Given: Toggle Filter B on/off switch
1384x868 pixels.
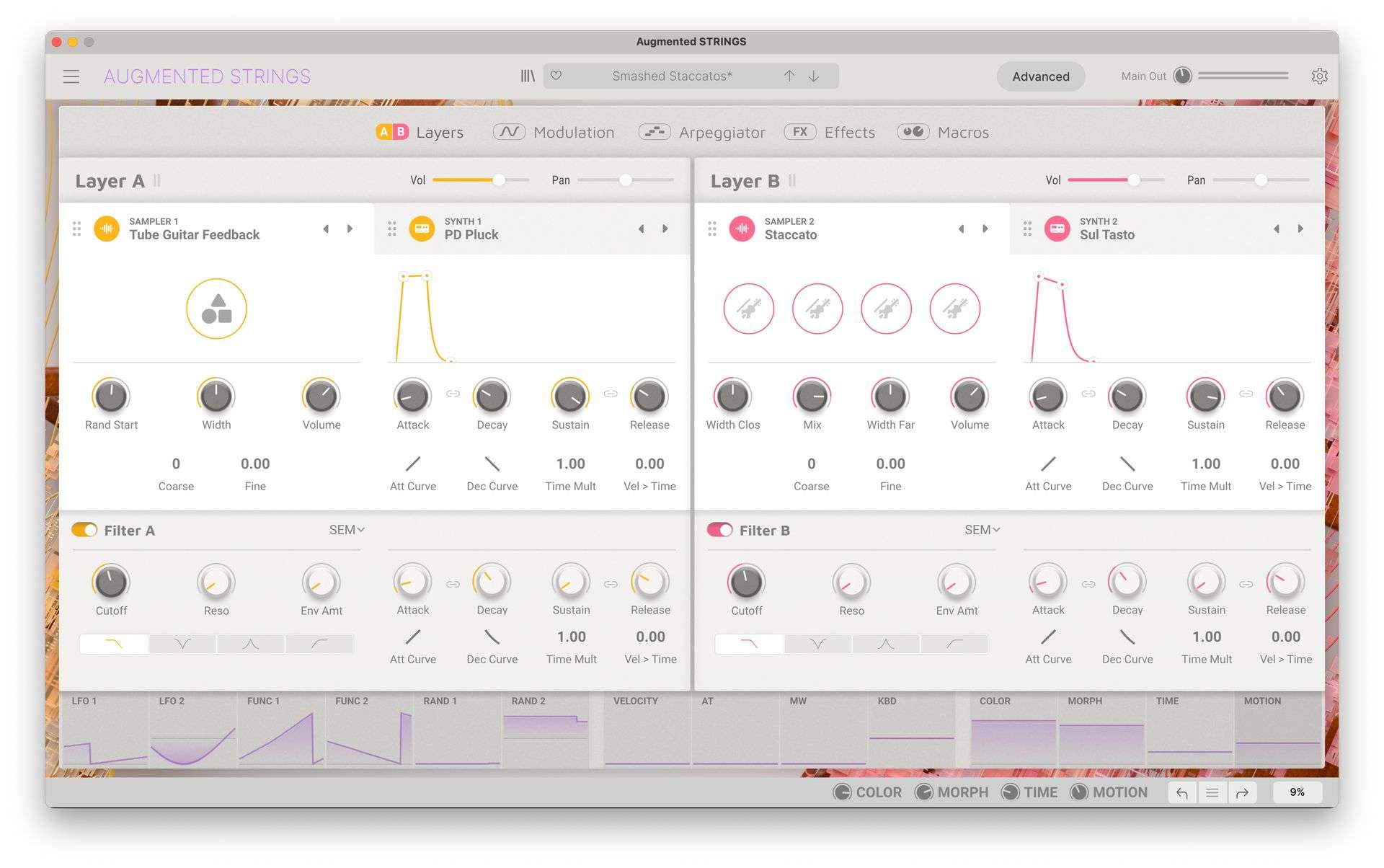Looking at the screenshot, I should pos(720,530).
